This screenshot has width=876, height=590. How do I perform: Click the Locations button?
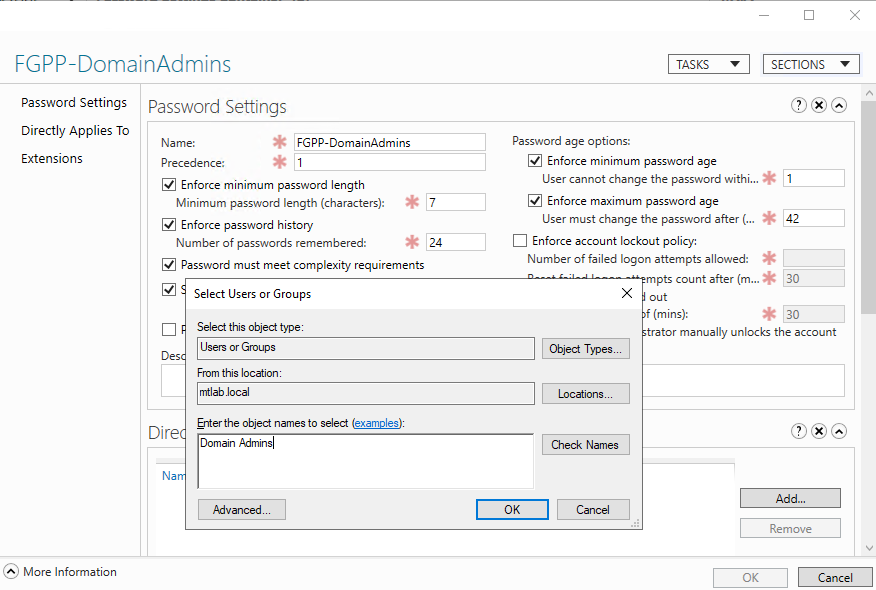pyautogui.click(x=585, y=394)
